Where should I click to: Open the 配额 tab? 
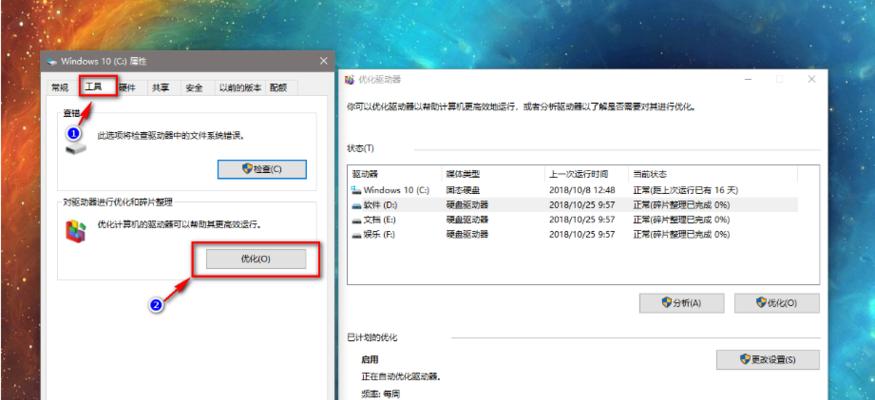[x=278, y=88]
